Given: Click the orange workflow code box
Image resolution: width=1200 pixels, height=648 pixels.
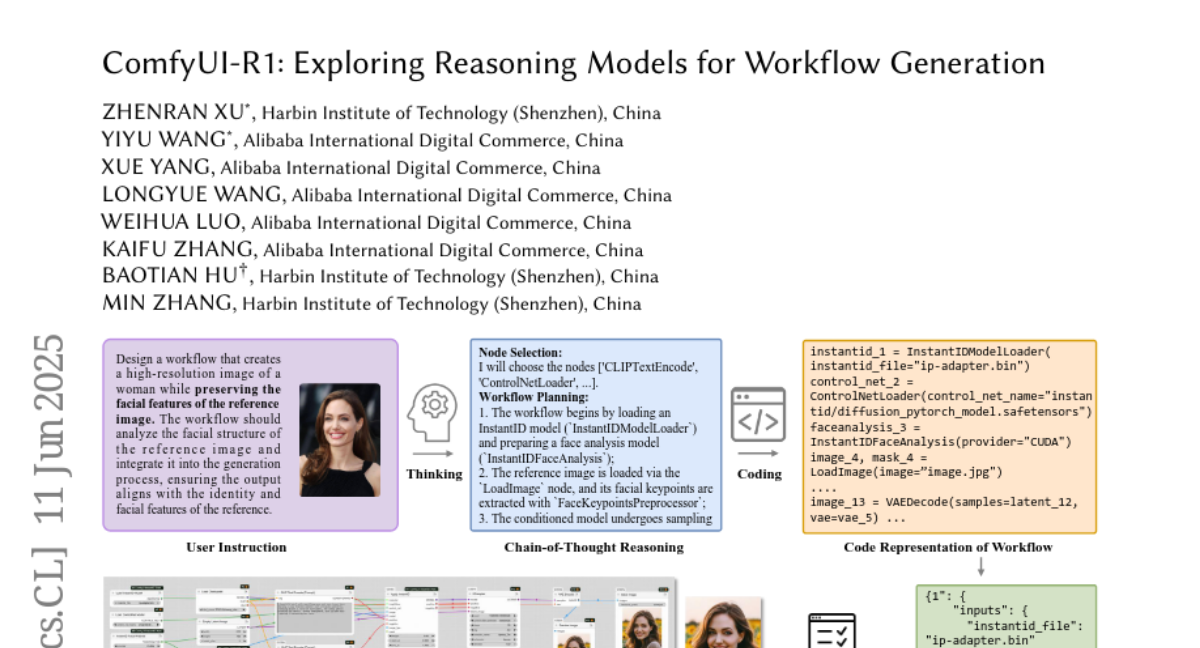Looking at the screenshot, I should pos(948,435).
